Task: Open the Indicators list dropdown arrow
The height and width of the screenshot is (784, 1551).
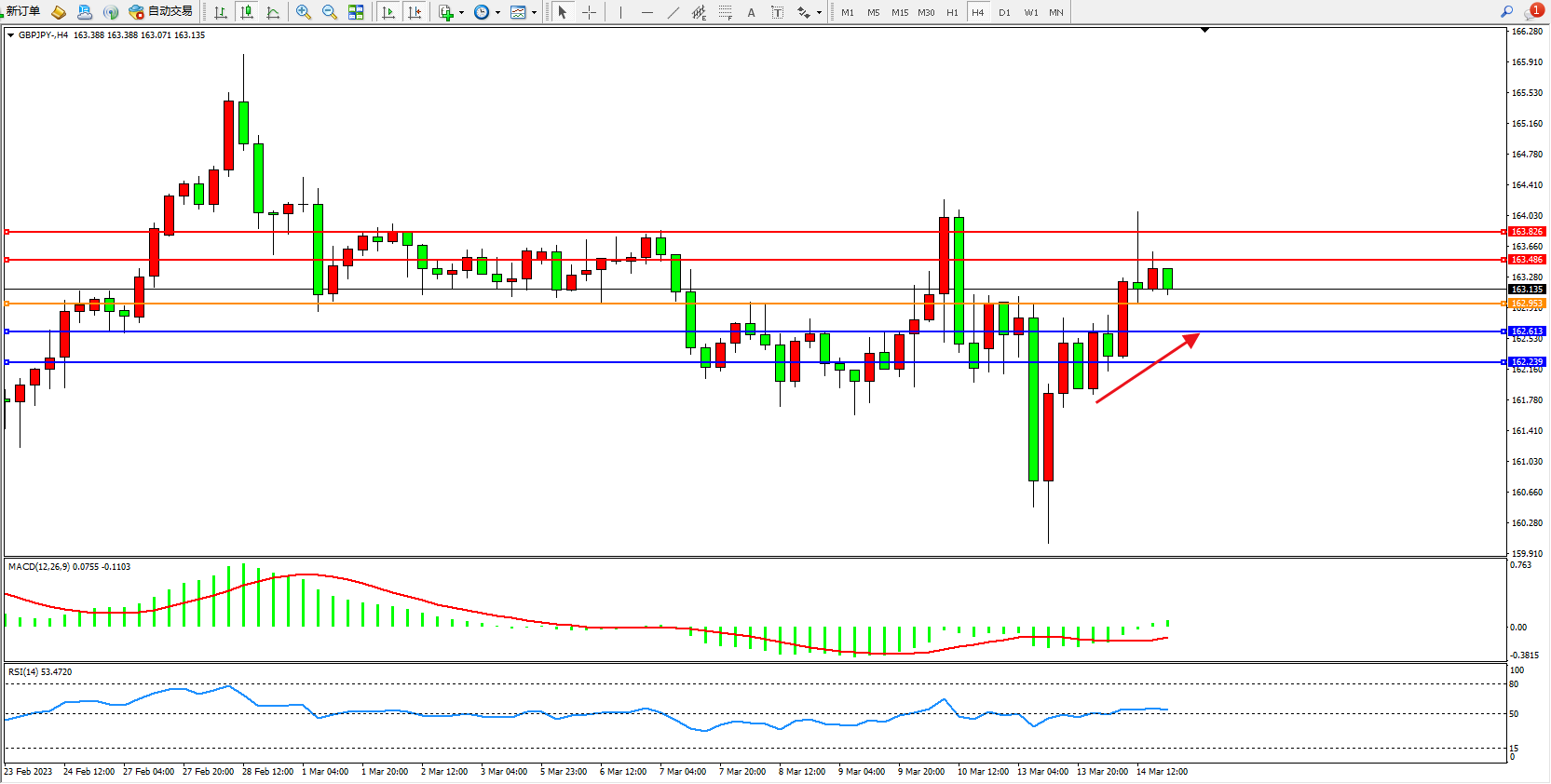Action: (461, 13)
